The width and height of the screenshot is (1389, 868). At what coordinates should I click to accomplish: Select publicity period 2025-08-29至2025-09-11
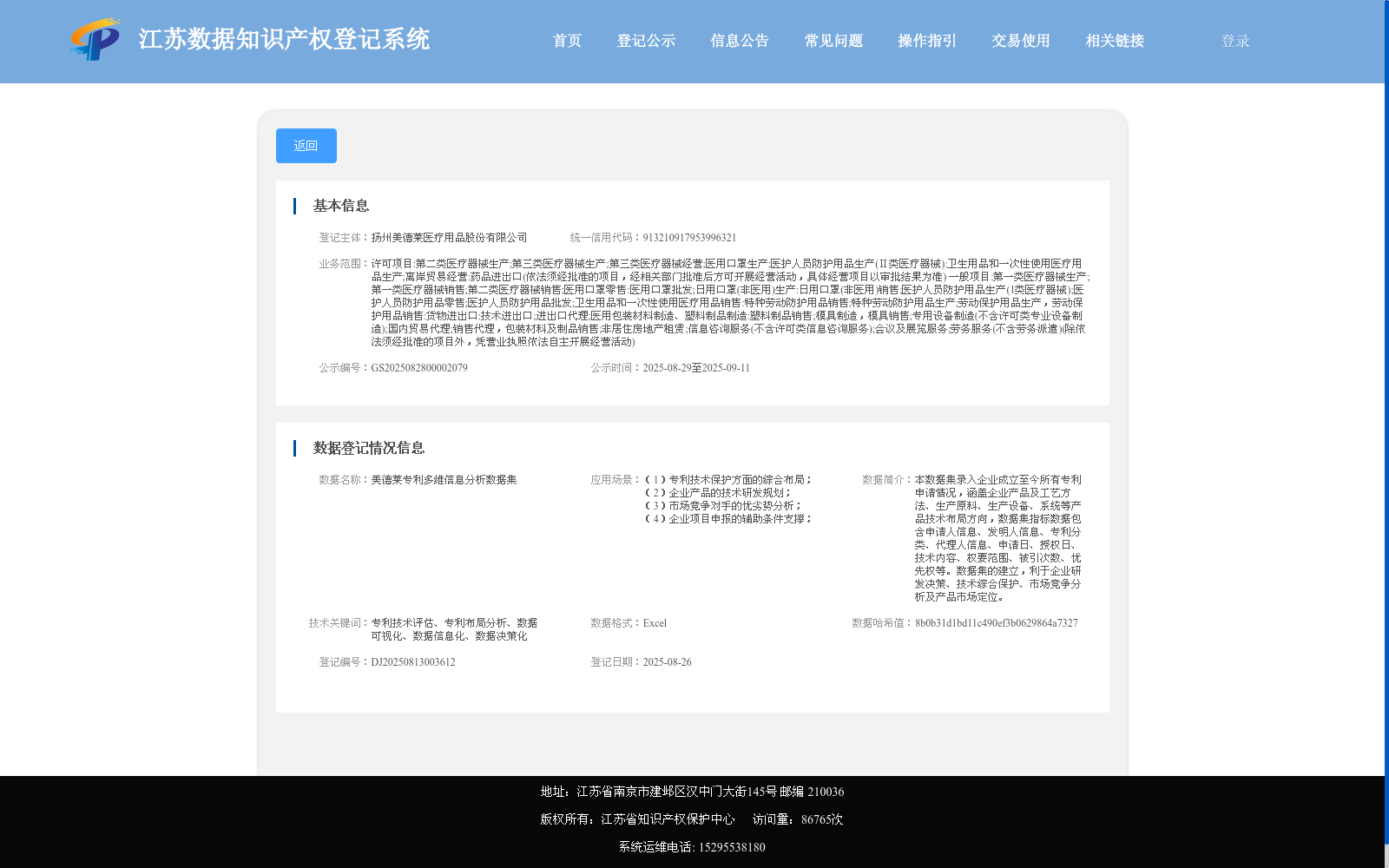tap(696, 368)
